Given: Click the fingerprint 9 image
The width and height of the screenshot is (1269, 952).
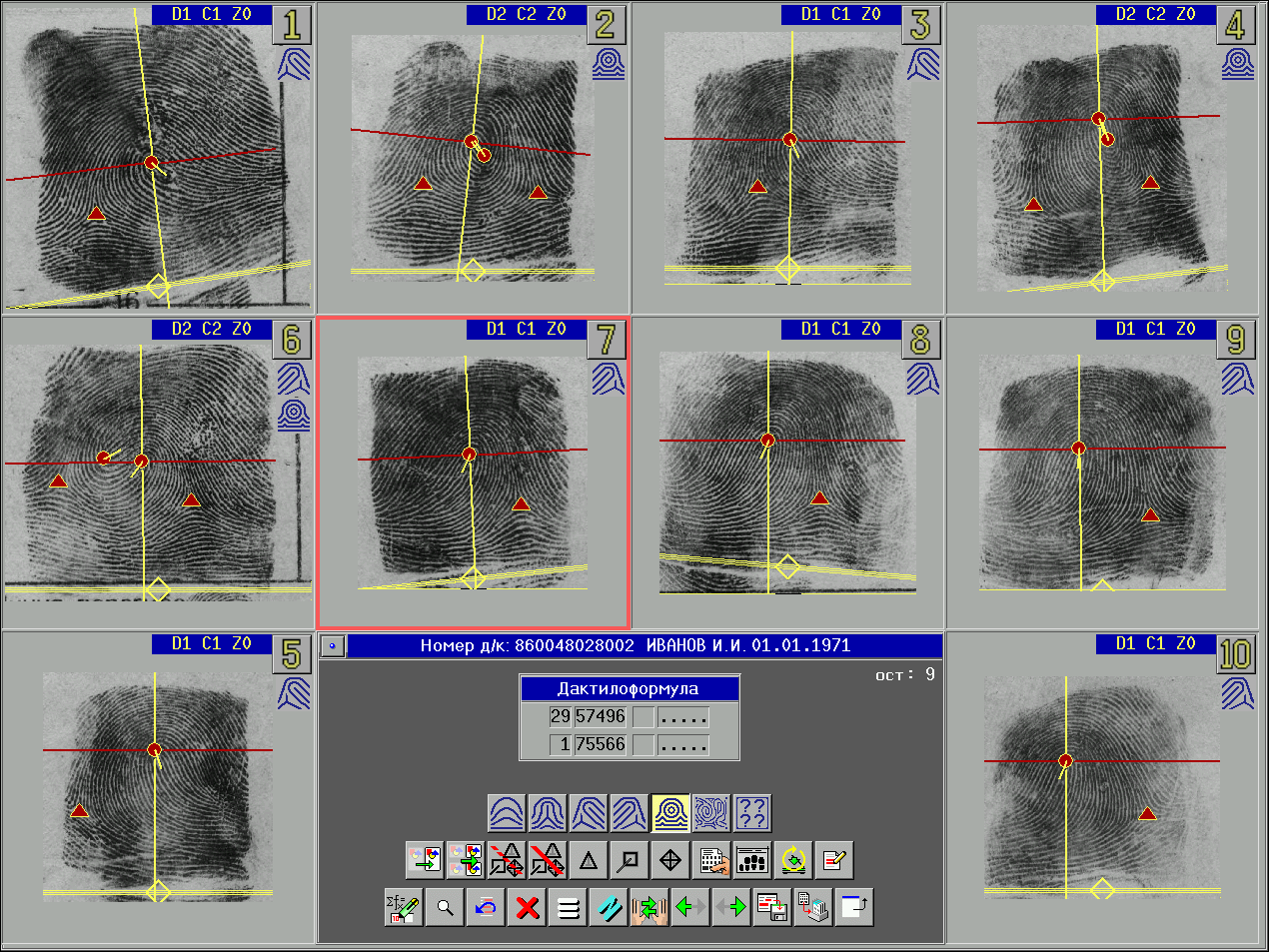Looking at the screenshot, I should click(x=1103, y=472).
